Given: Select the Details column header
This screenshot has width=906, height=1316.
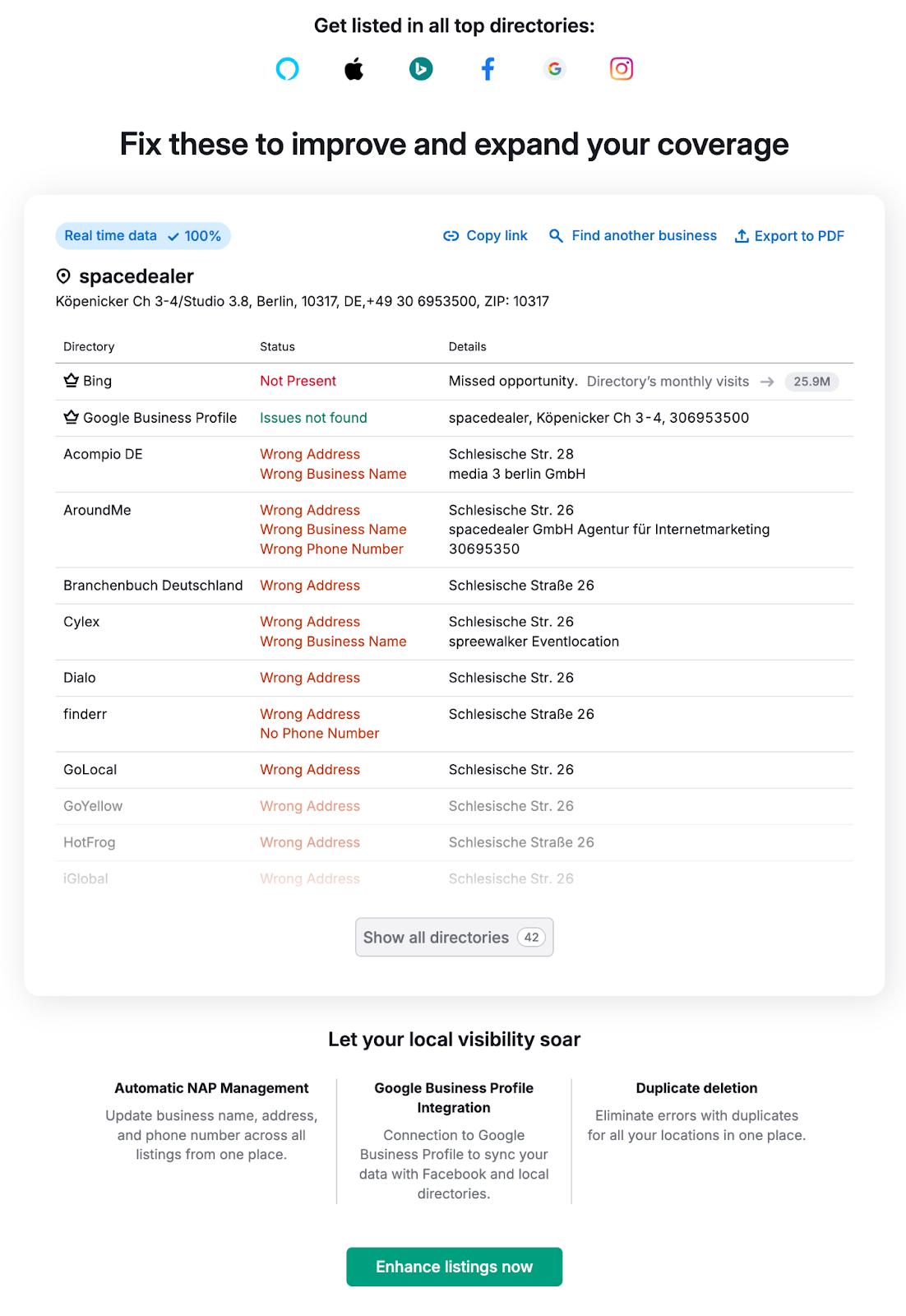Looking at the screenshot, I should tap(468, 347).
